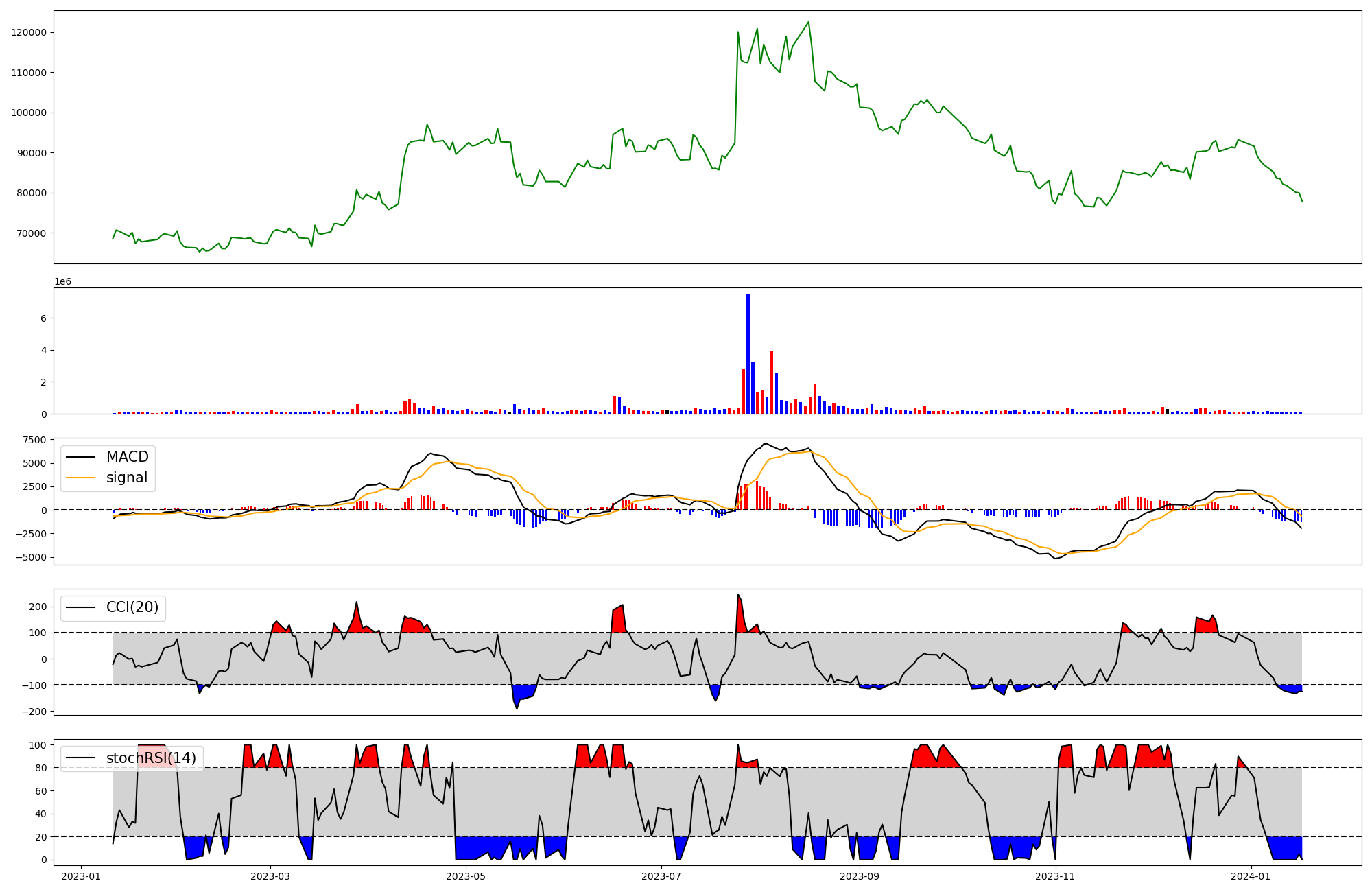Click the 1e6 volume scale label
Image resolution: width=1372 pixels, height=892 pixels.
tap(62, 282)
